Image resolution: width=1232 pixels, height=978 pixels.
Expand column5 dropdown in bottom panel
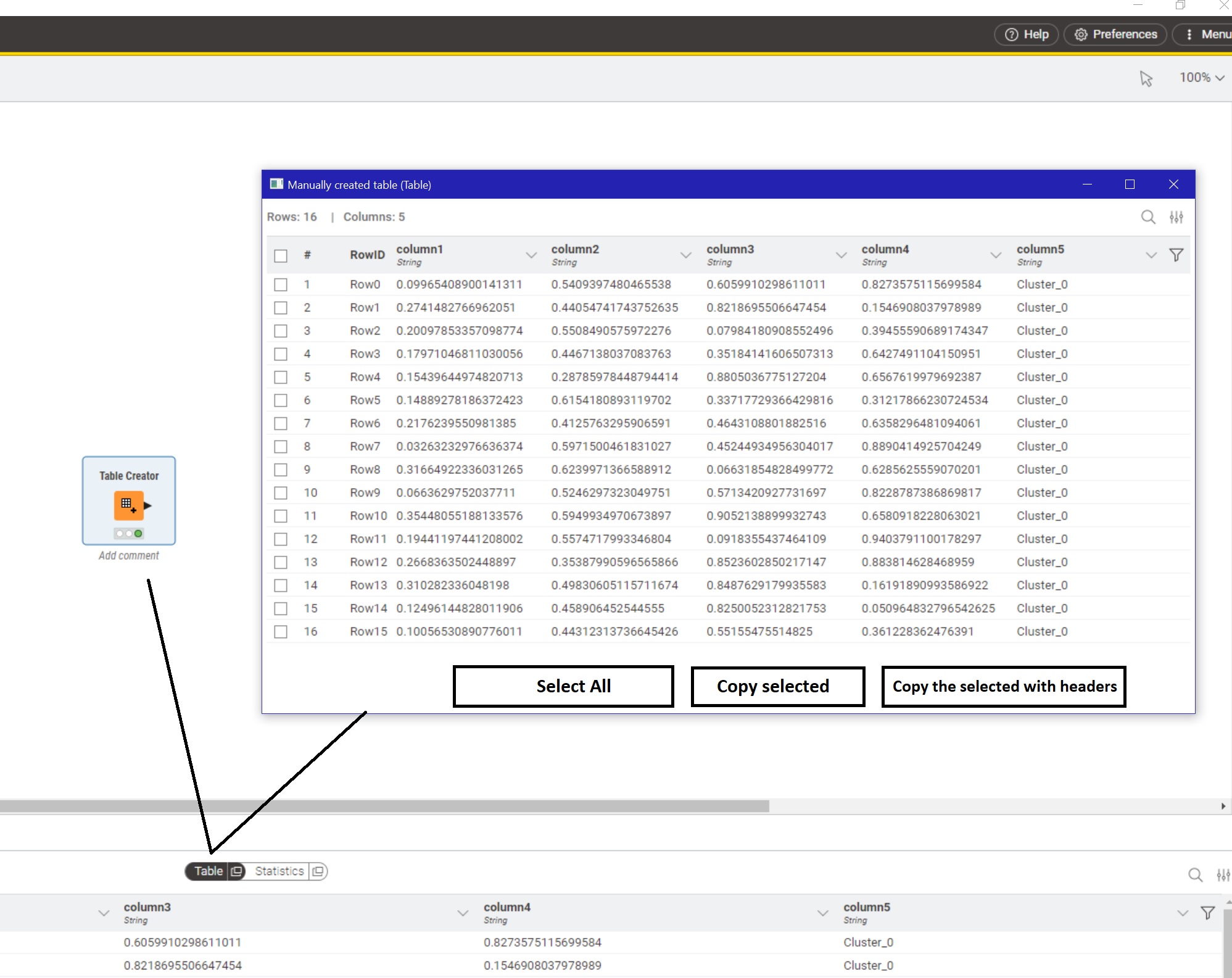1183,913
